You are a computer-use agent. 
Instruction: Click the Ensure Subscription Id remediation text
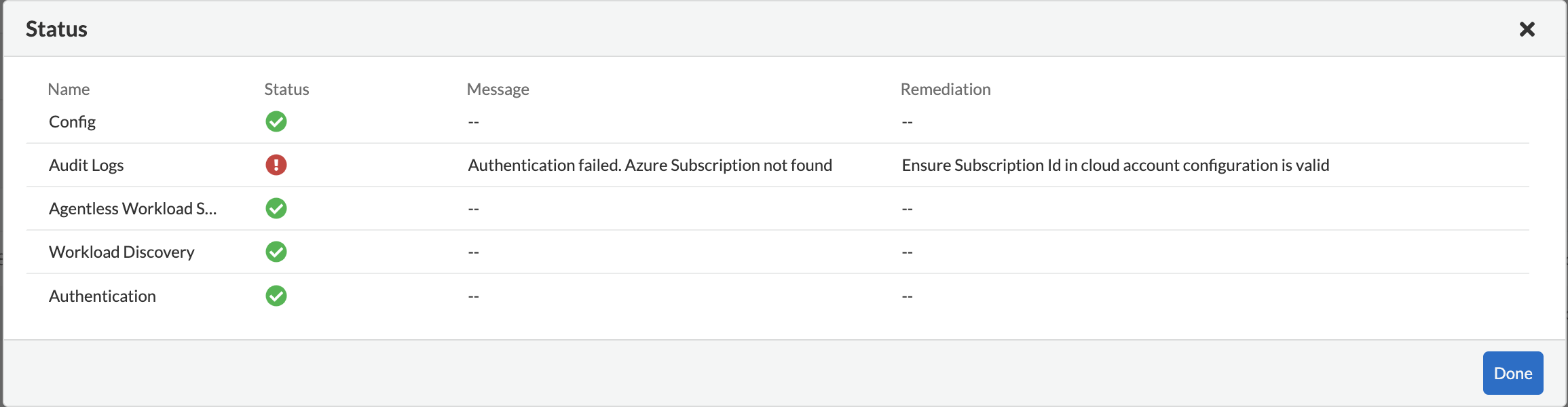[x=1115, y=165]
